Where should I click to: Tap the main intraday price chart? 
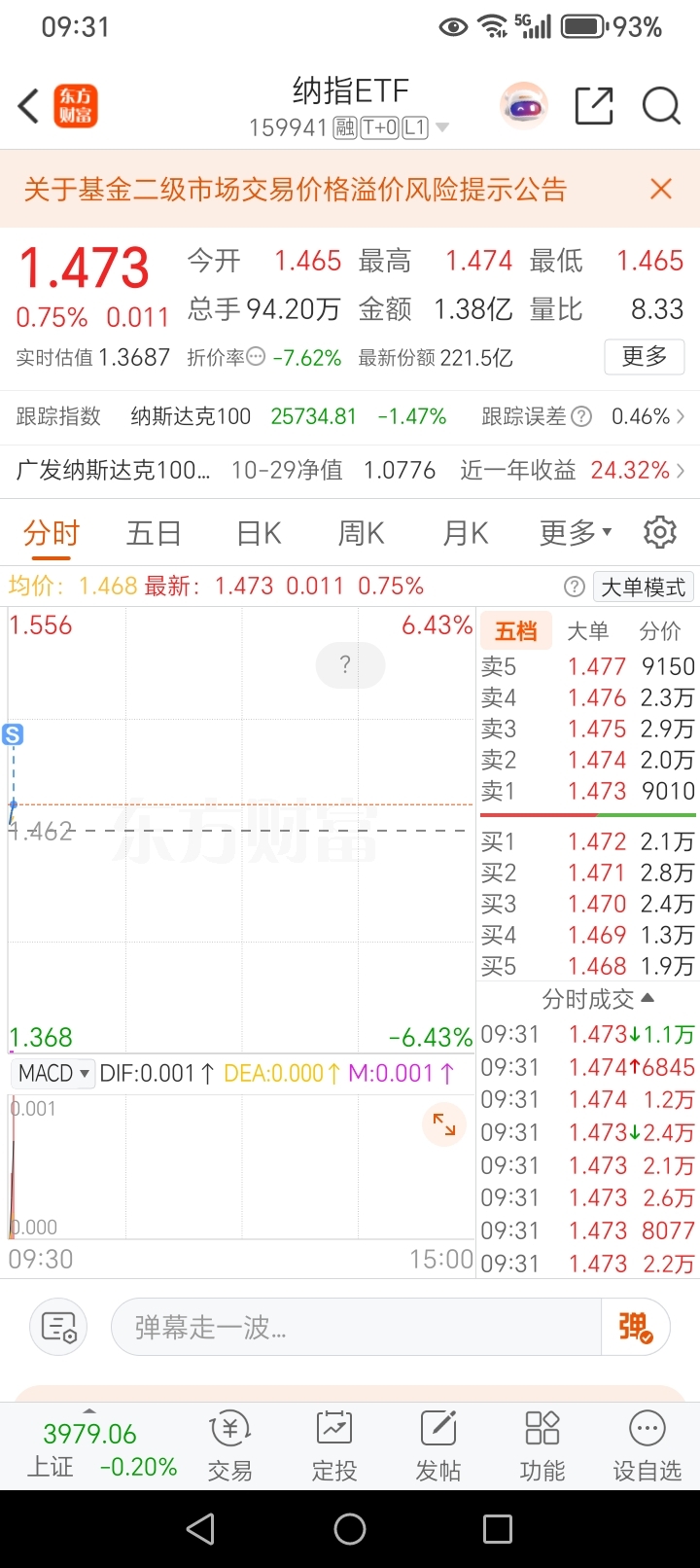point(241,830)
